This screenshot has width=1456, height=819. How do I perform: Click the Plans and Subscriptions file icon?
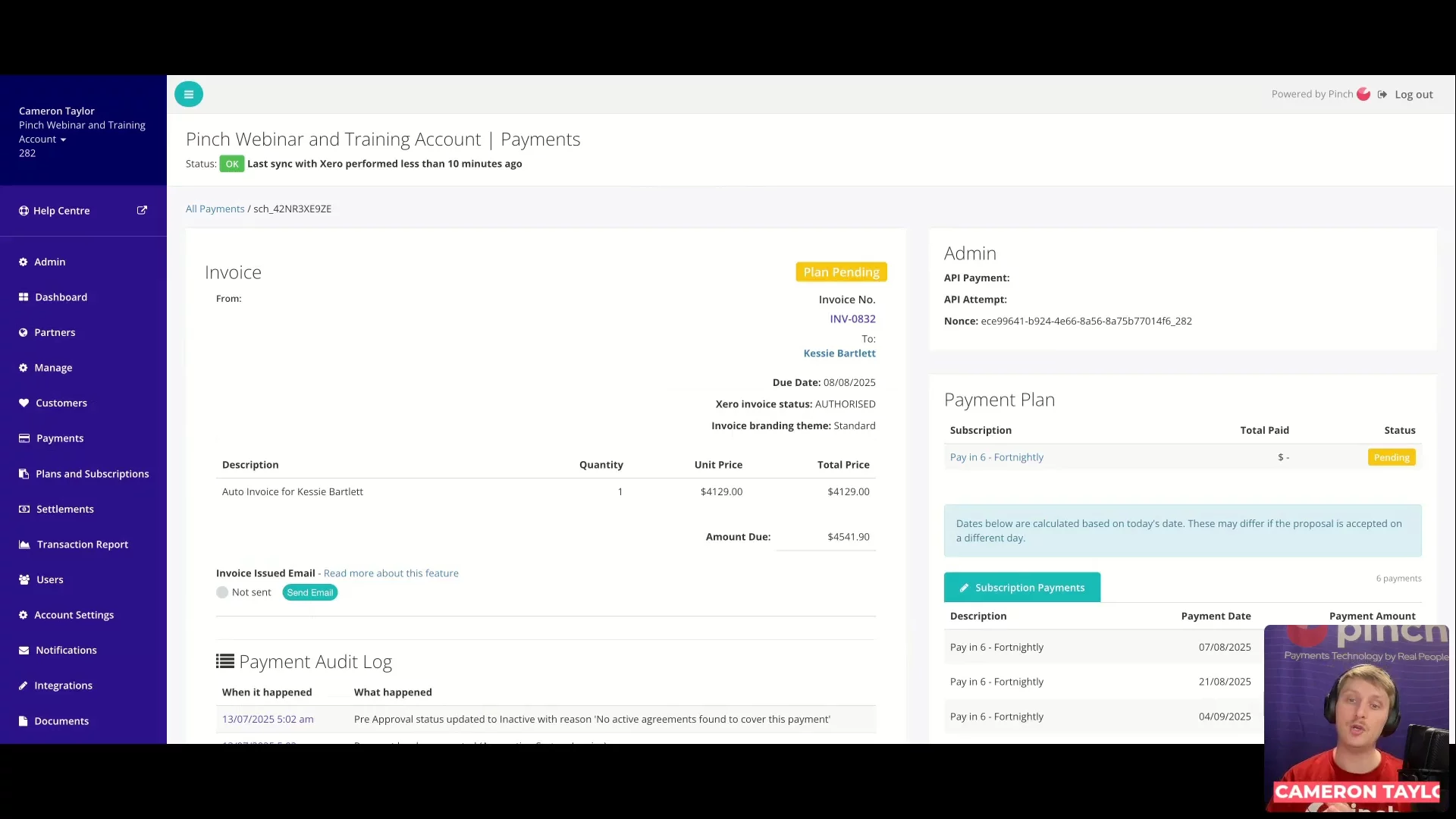tap(24, 473)
